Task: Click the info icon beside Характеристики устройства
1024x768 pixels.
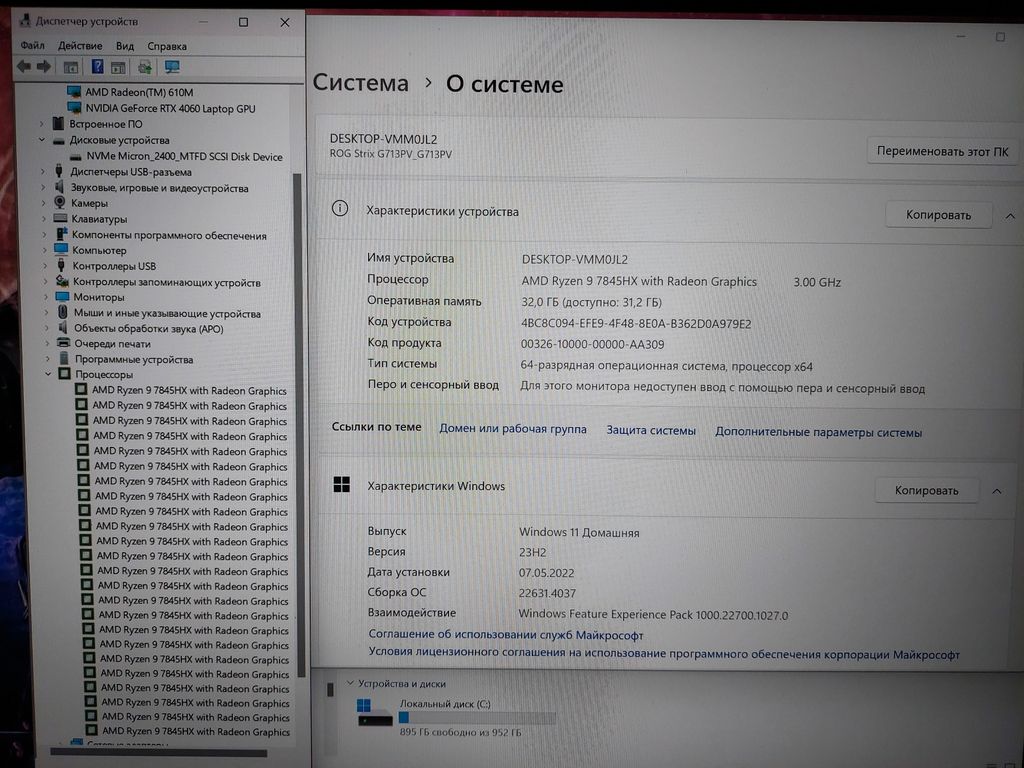Action: tap(340, 209)
